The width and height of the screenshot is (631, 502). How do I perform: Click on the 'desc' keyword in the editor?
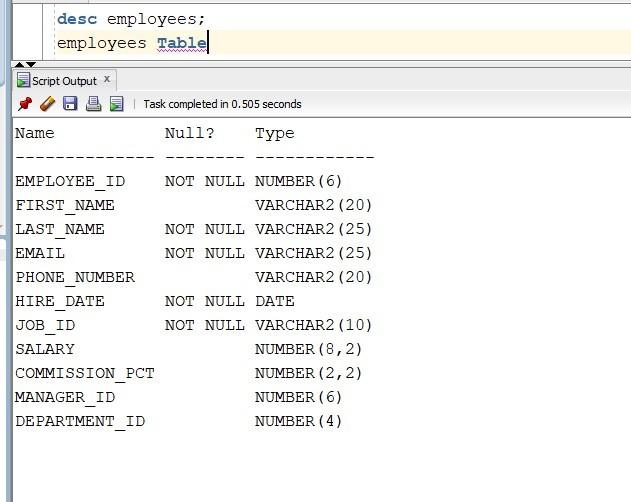pyautogui.click(x=77, y=19)
